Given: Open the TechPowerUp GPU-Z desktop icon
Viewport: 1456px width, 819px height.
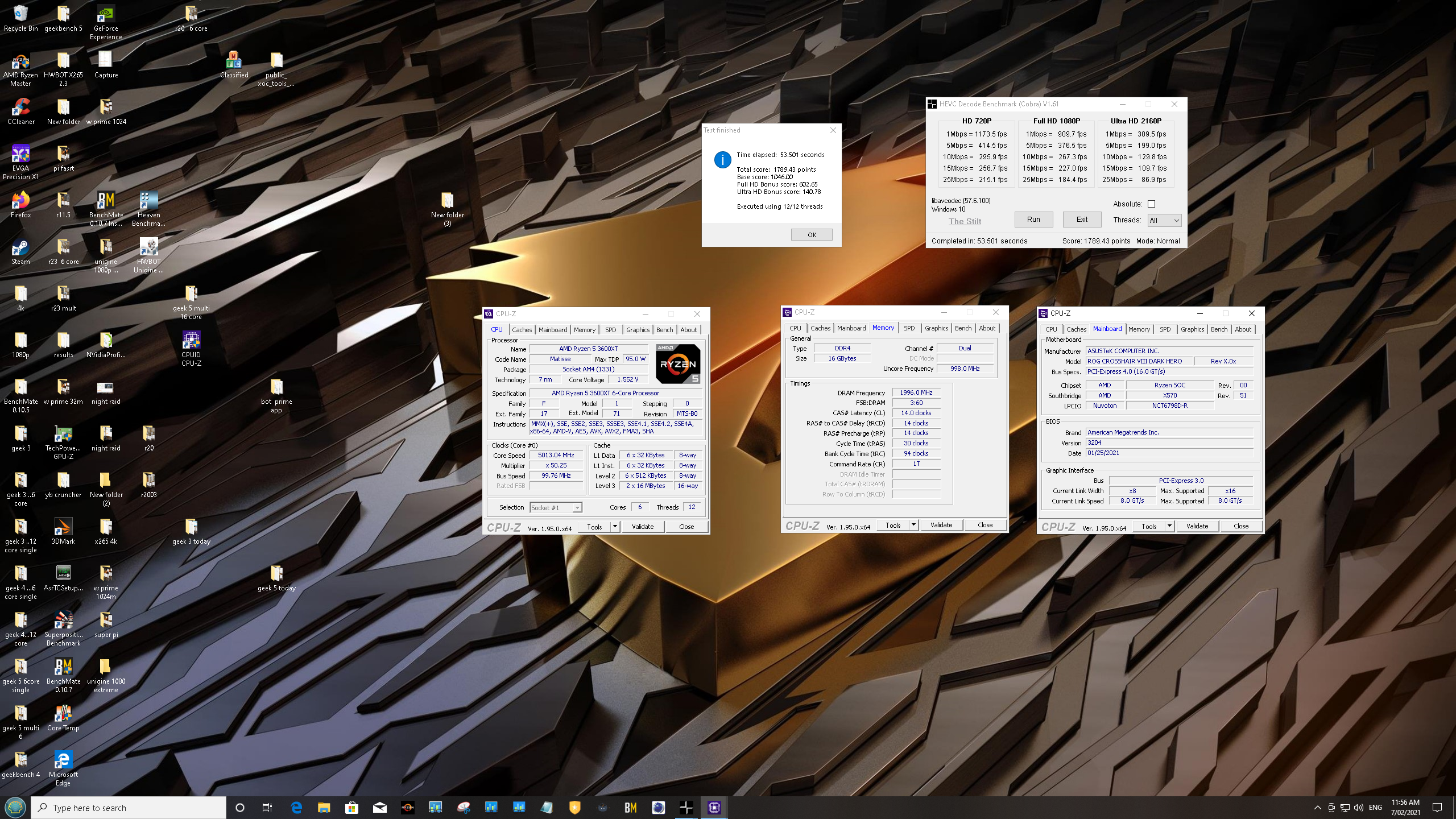Looking at the screenshot, I should pyautogui.click(x=63, y=442).
